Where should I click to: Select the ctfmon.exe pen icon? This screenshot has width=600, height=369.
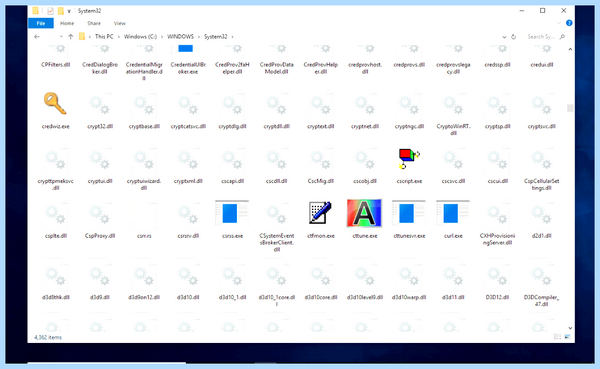(x=320, y=213)
